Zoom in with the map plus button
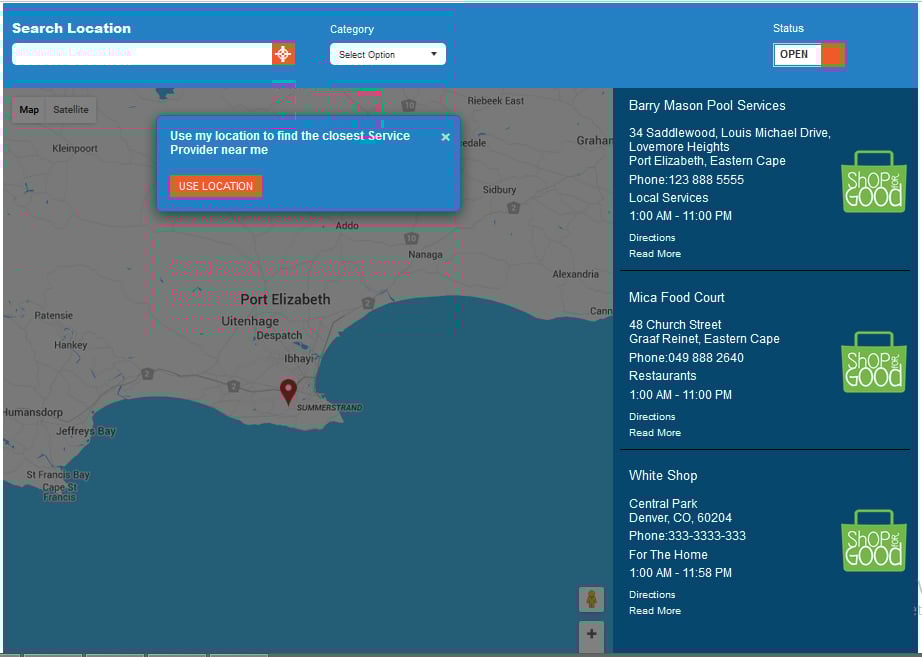 (591, 634)
